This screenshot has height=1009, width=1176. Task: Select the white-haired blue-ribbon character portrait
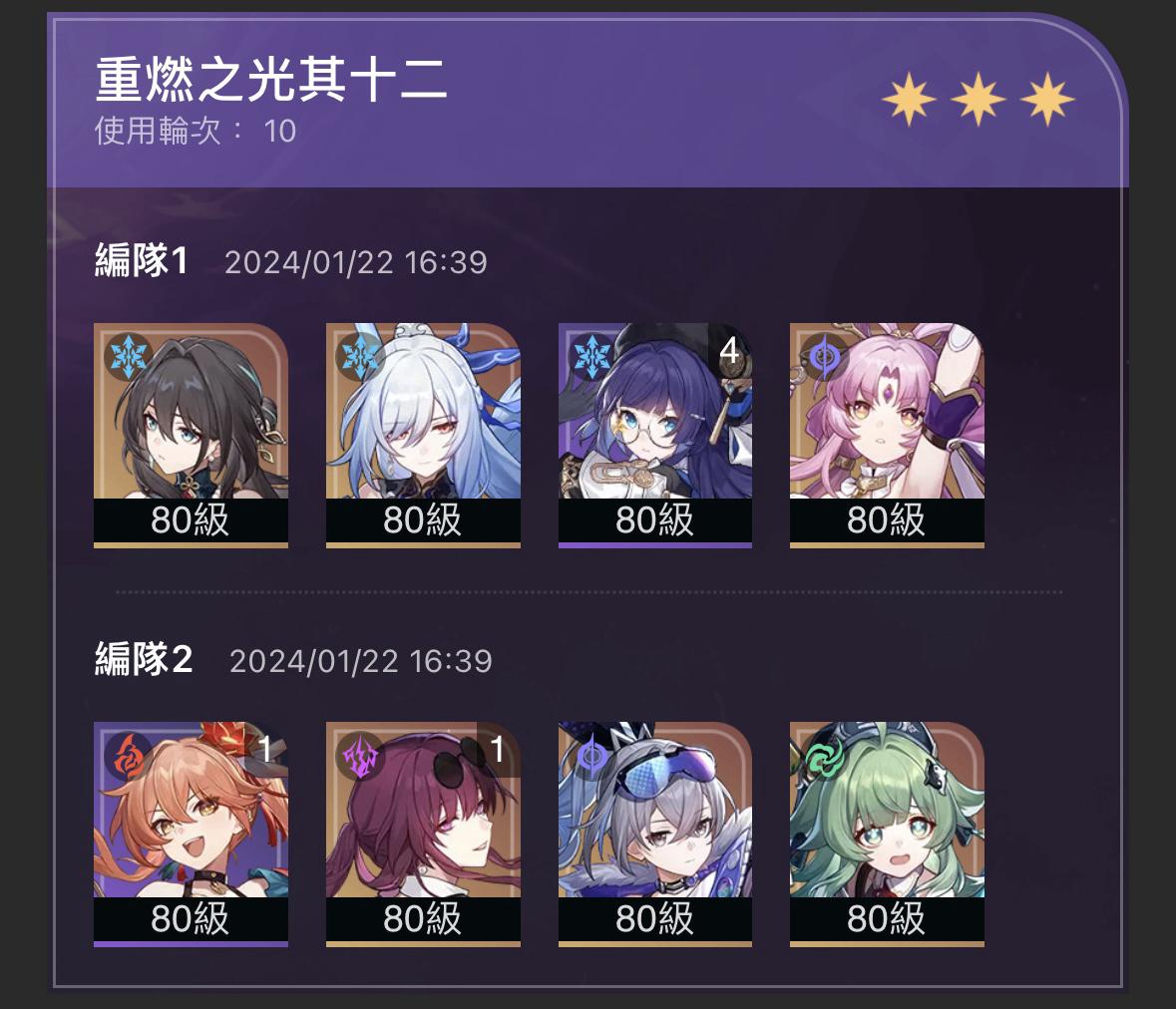tap(423, 436)
